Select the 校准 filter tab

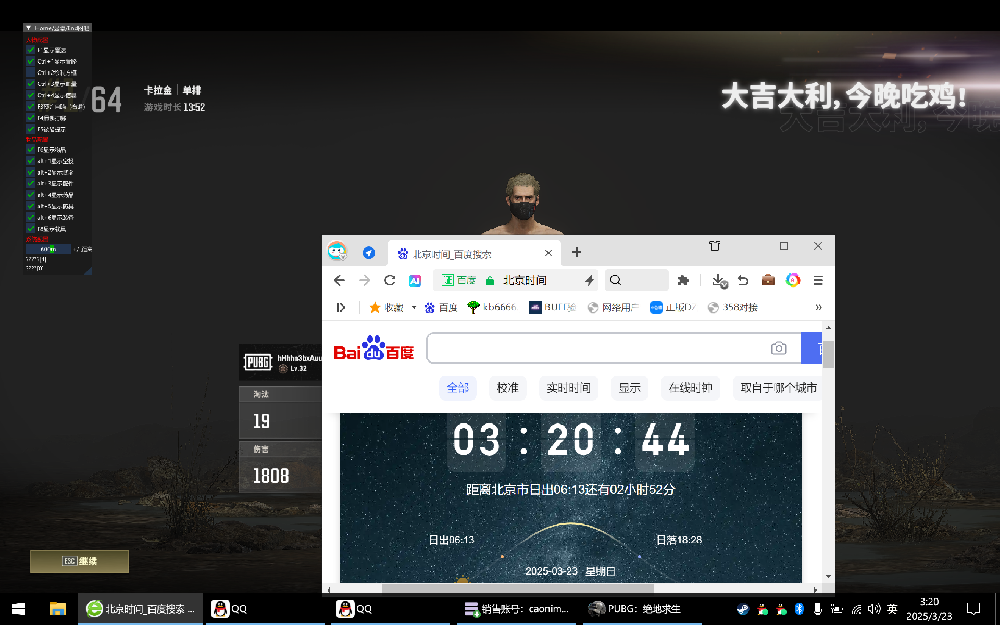[508, 388]
